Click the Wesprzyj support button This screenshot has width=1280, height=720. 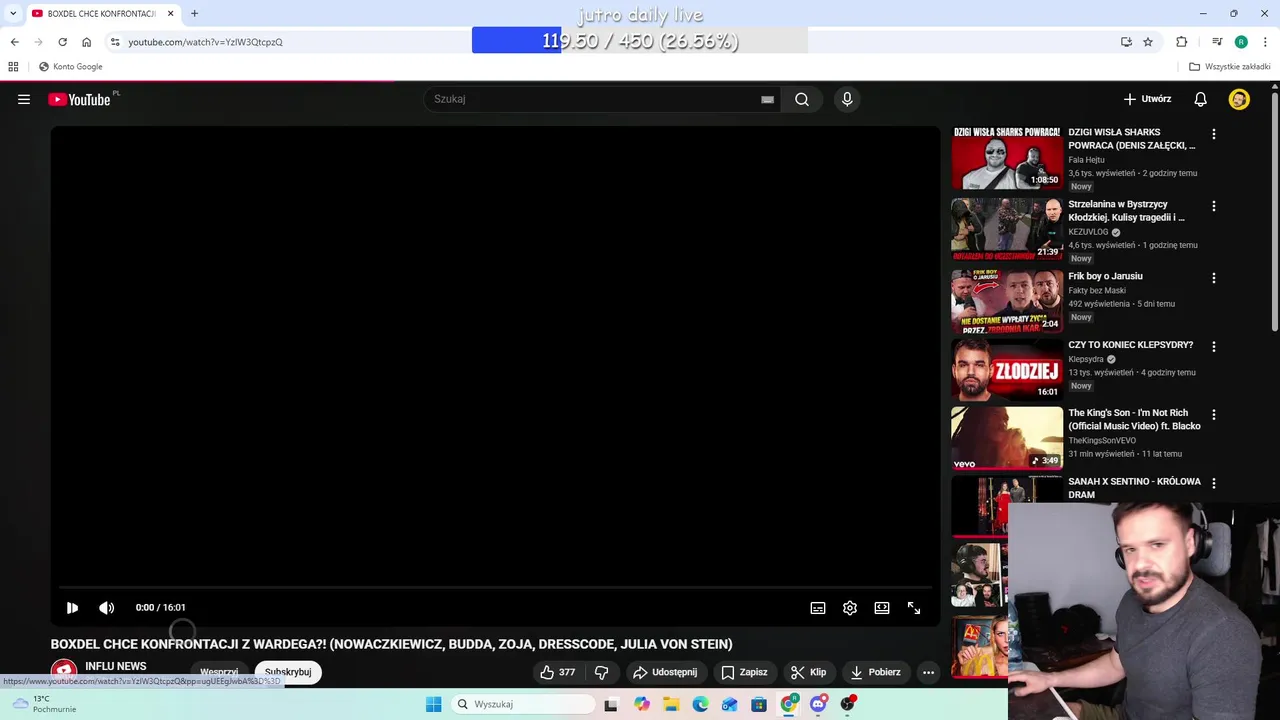pyautogui.click(x=219, y=672)
